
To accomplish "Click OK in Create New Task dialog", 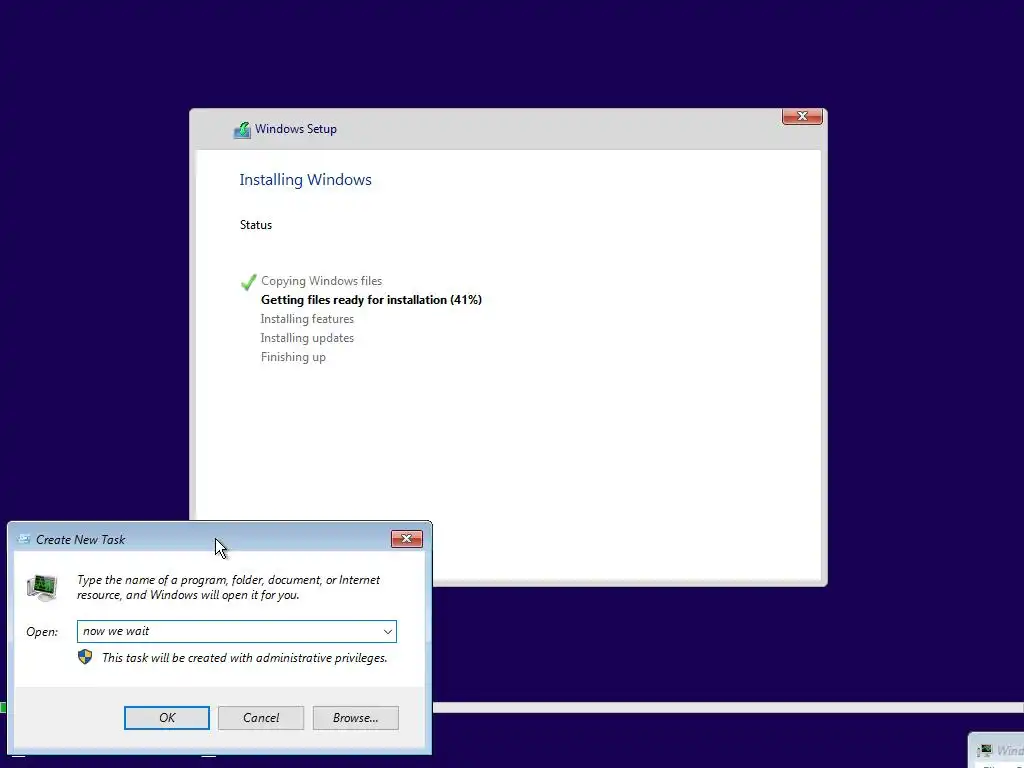I will [167, 718].
